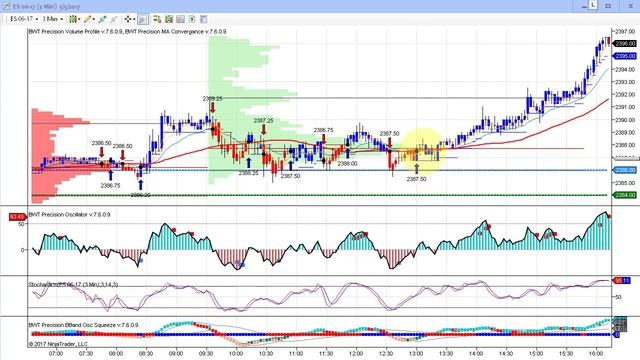The height and width of the screenshot is (360, 640).
Task: Open the chart properties icon
Action: click(203, 19)
